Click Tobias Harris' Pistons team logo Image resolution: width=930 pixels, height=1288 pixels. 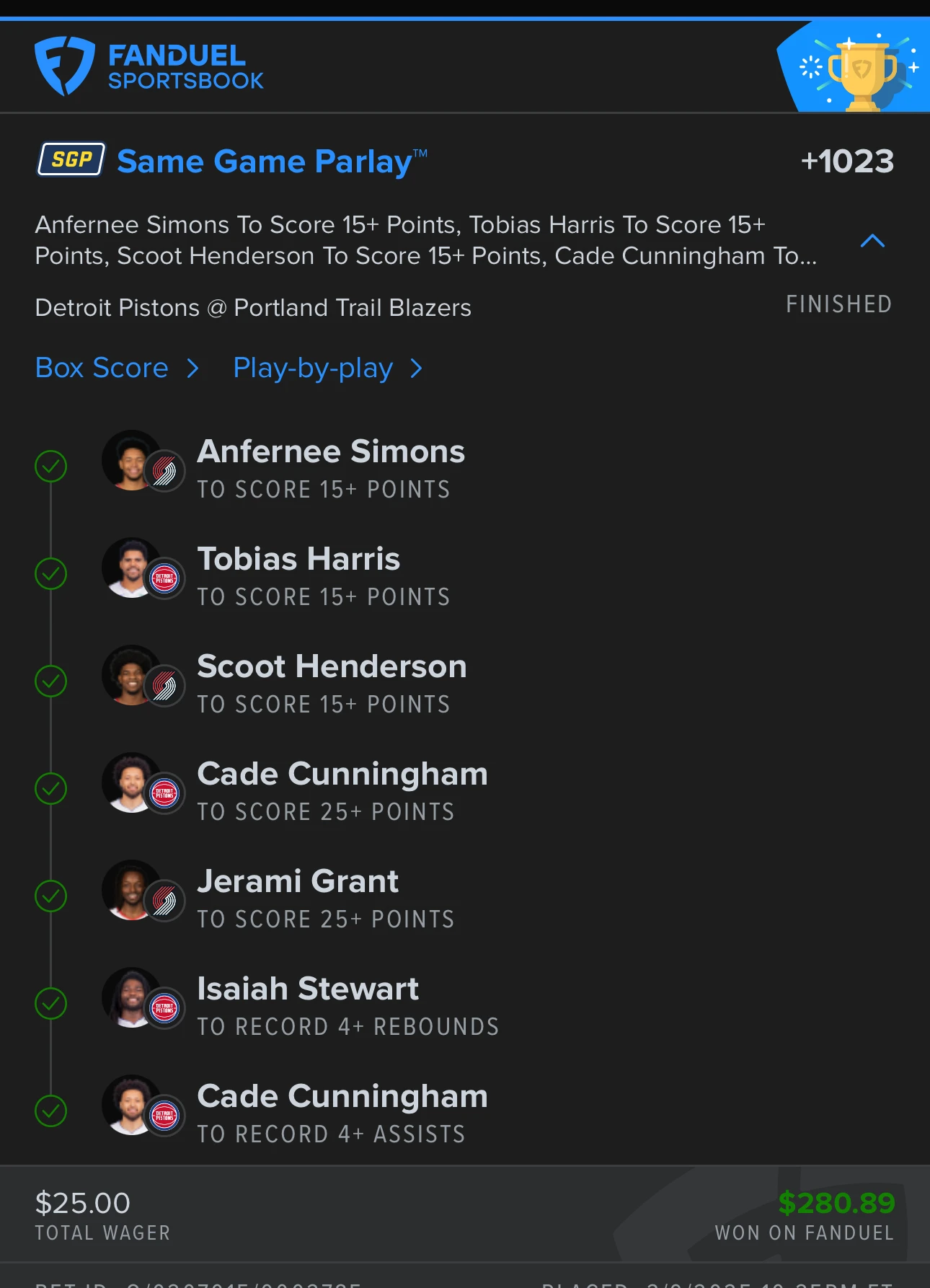coord(164,578)
